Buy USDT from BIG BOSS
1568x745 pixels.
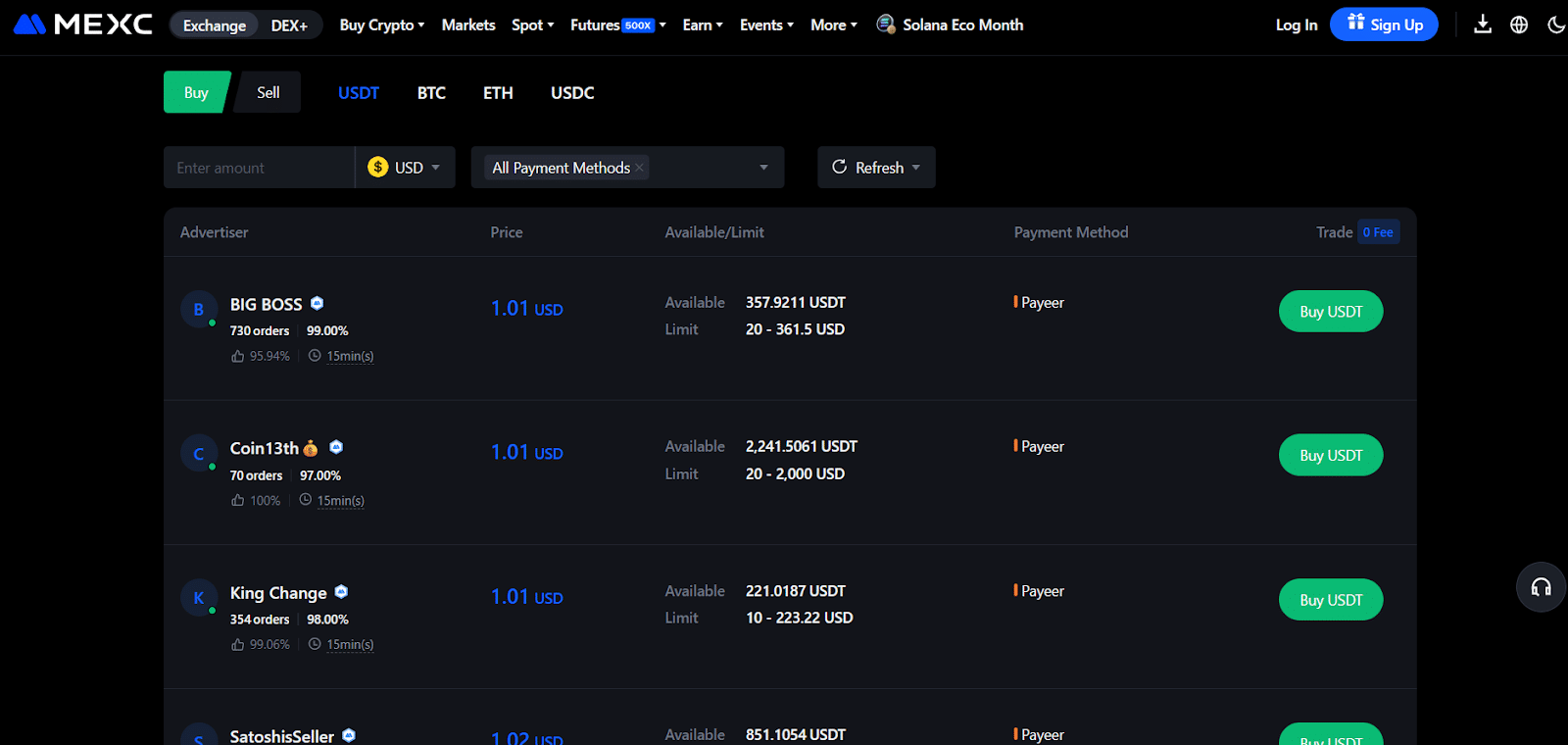pos(1331,311)
